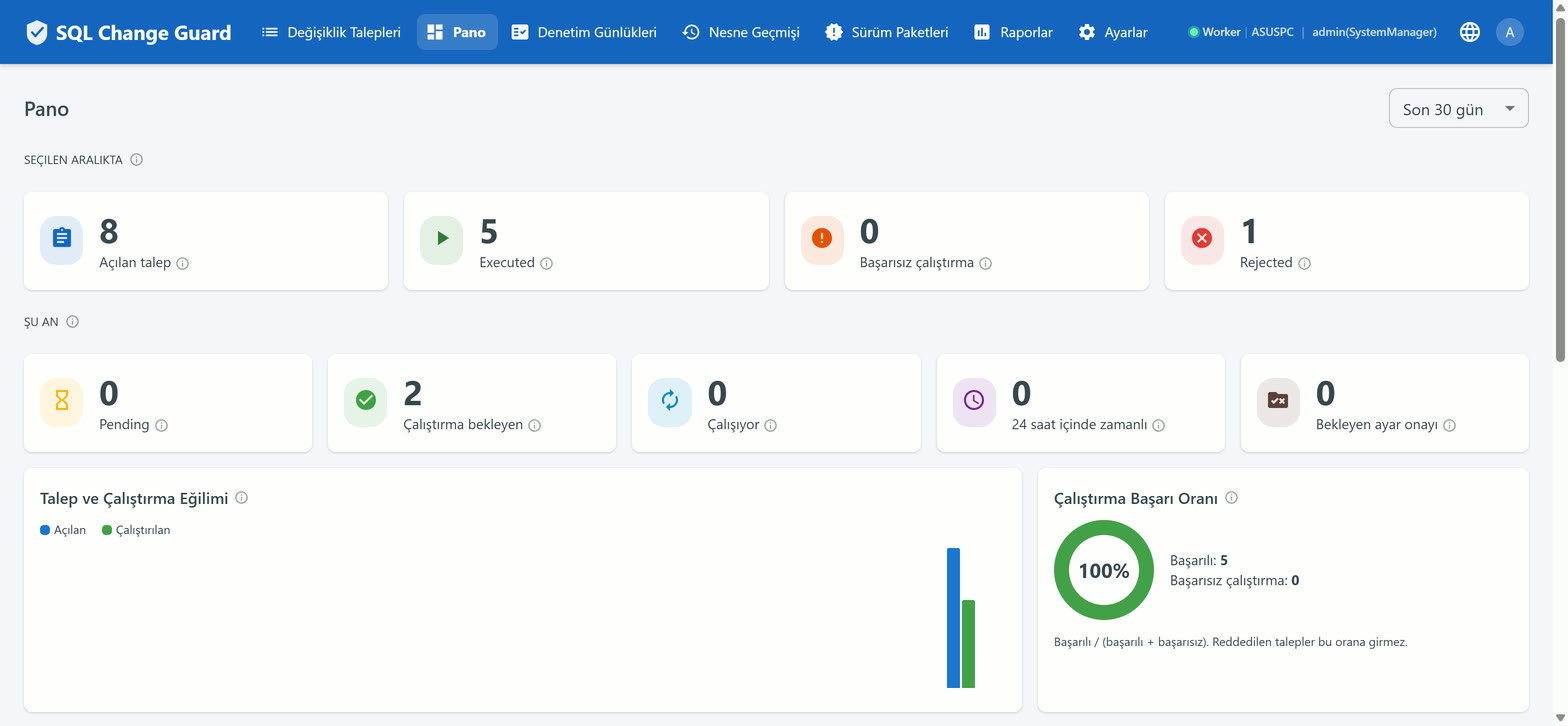Click info icon beside 24 saat içinde zamanlı
The width and height of the screenshot is (1568, 726).
point(1159,426)
